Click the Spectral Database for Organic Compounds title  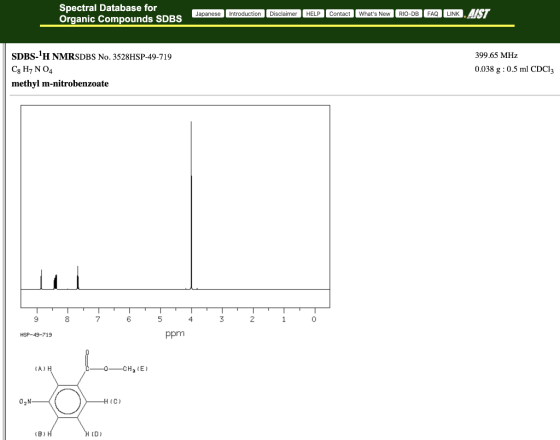pyautogui.click(x=120, y=13)
